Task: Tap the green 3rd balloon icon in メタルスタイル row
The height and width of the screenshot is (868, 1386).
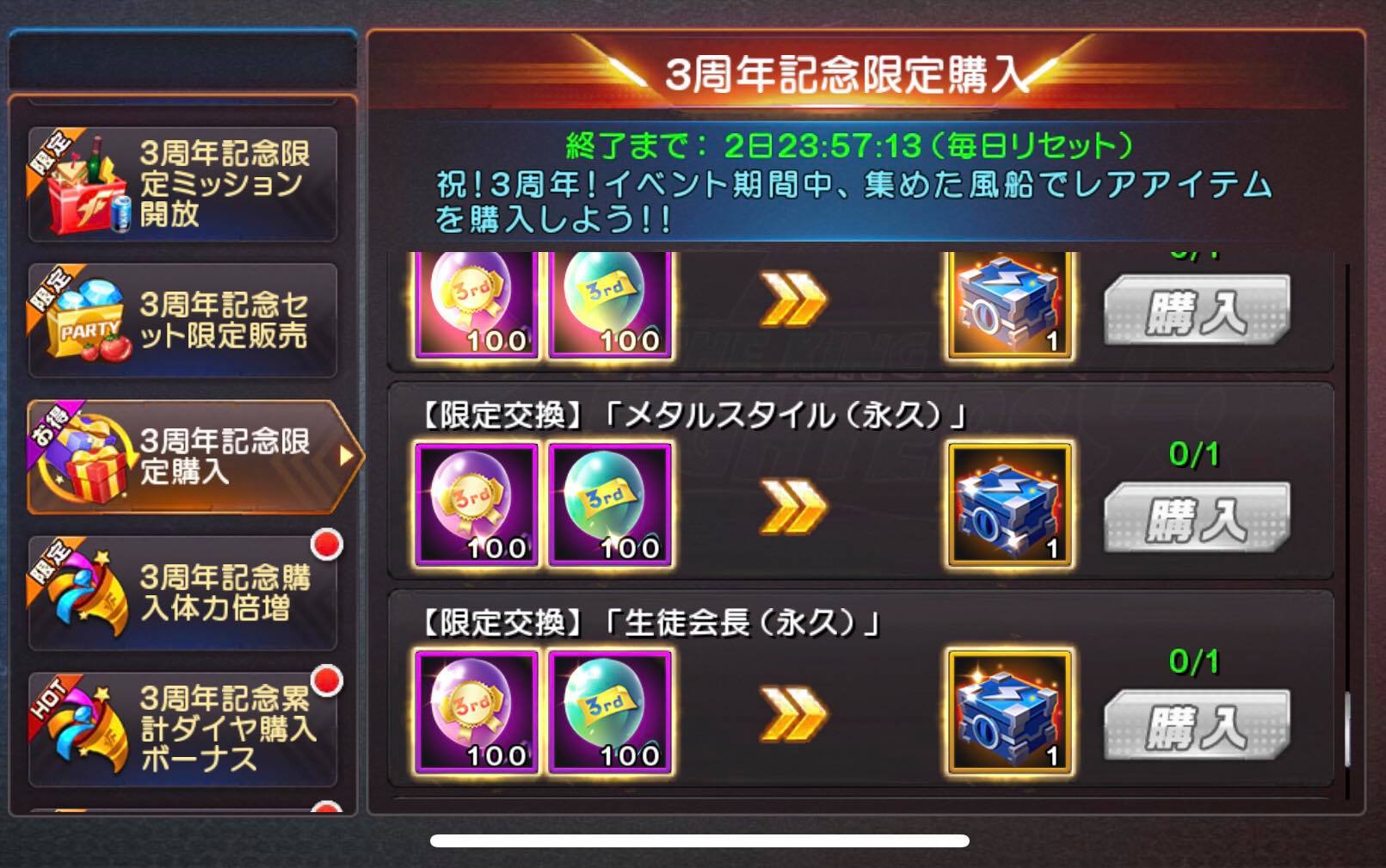Action: [610, 505]
